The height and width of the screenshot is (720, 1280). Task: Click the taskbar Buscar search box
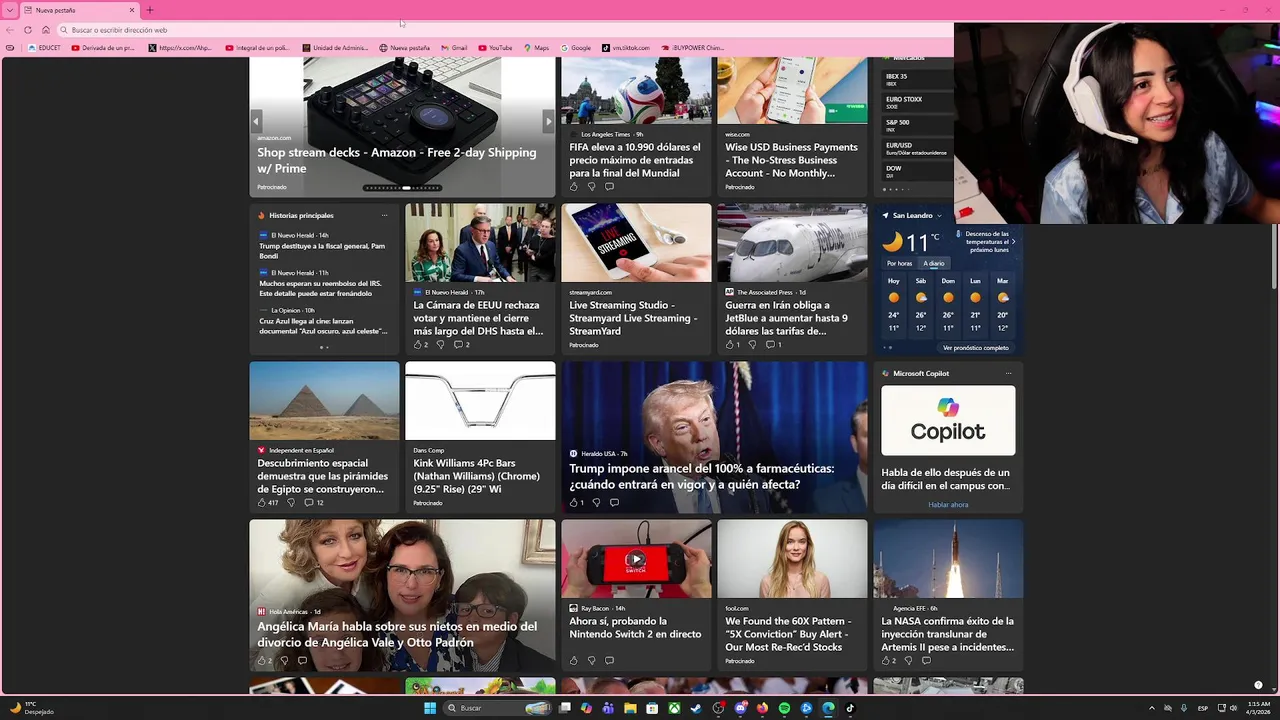pyautogui.click(x=498, y=708)
